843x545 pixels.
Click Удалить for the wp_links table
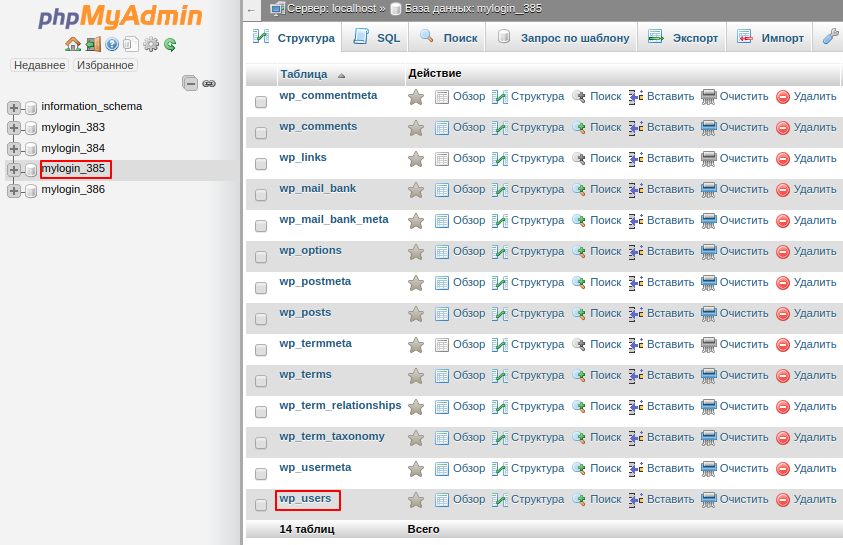pos(806,158)
